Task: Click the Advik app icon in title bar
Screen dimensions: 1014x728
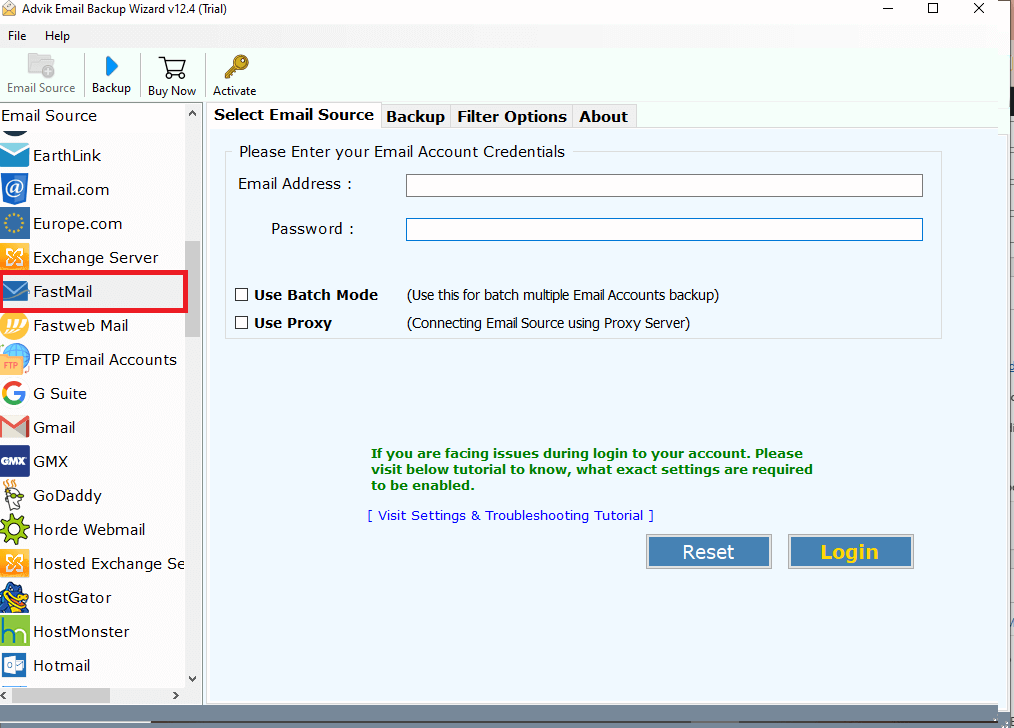Action: (x=9, y=9)
